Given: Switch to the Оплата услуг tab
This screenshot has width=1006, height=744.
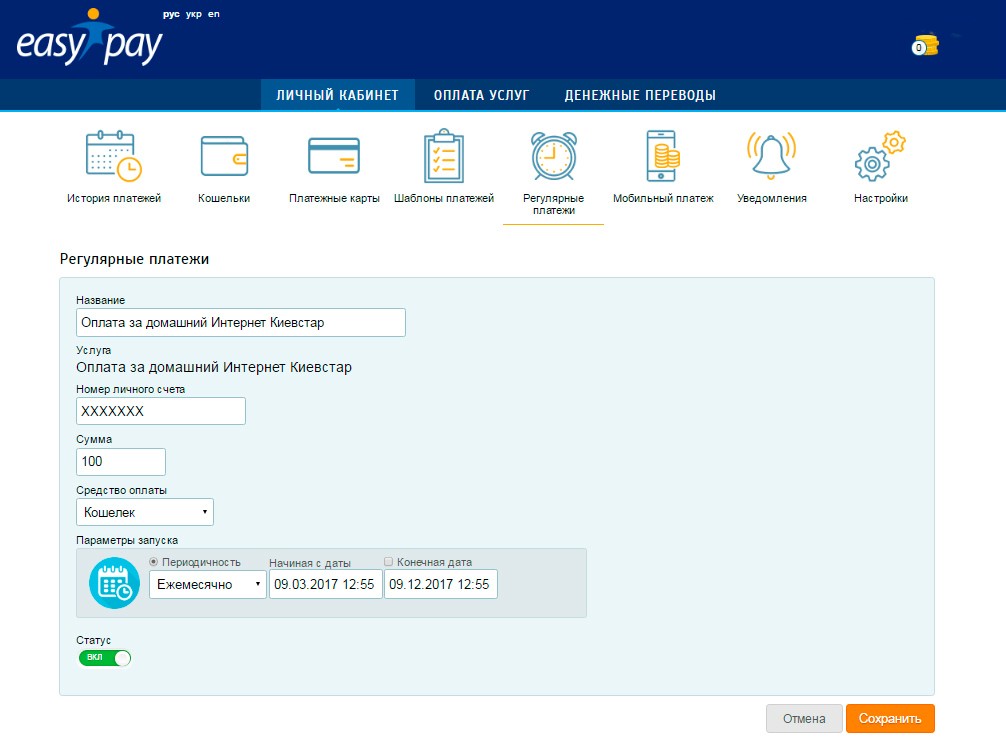Looking at the screenshot, I should point(482,95).
